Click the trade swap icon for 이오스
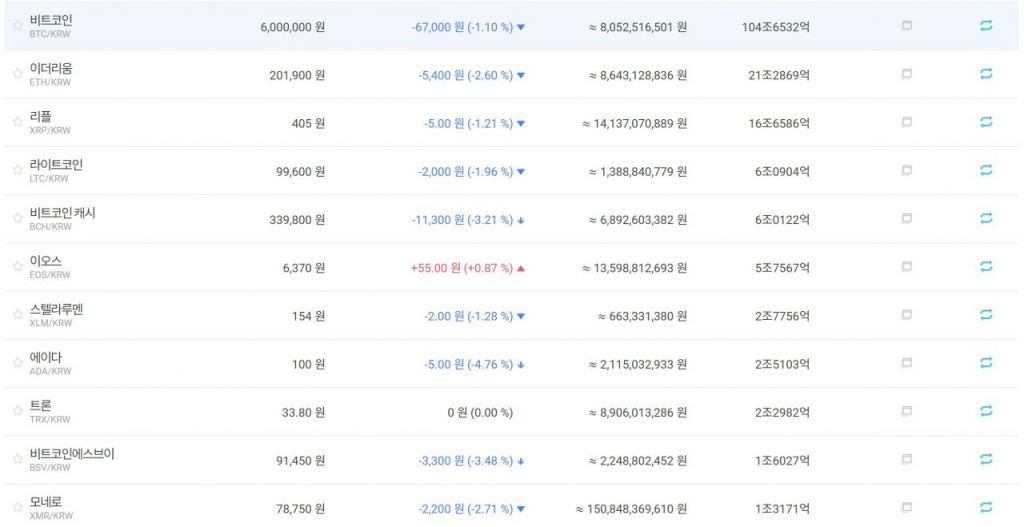 pos(986,266)
